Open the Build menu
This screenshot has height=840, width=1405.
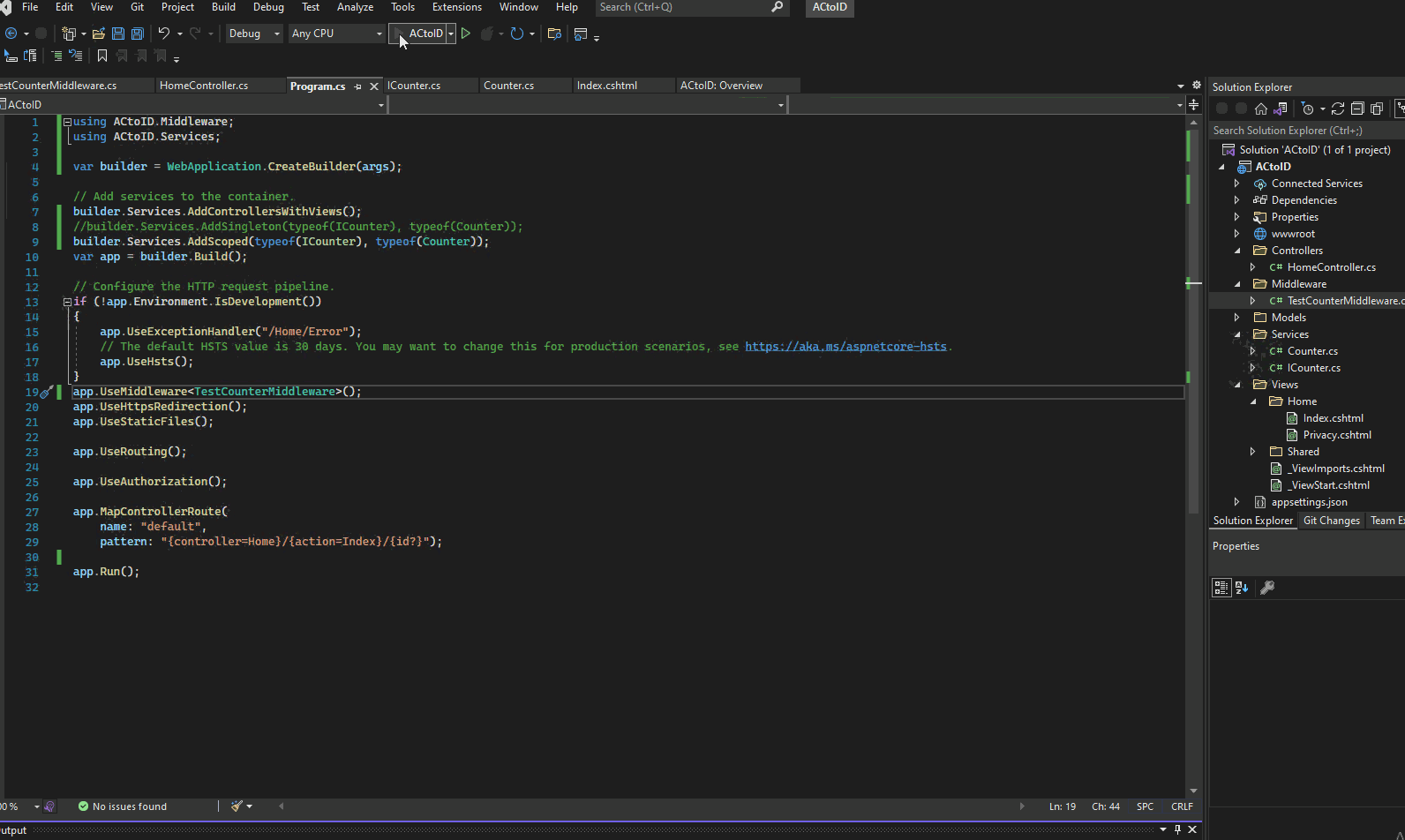[x=223, y=7]
